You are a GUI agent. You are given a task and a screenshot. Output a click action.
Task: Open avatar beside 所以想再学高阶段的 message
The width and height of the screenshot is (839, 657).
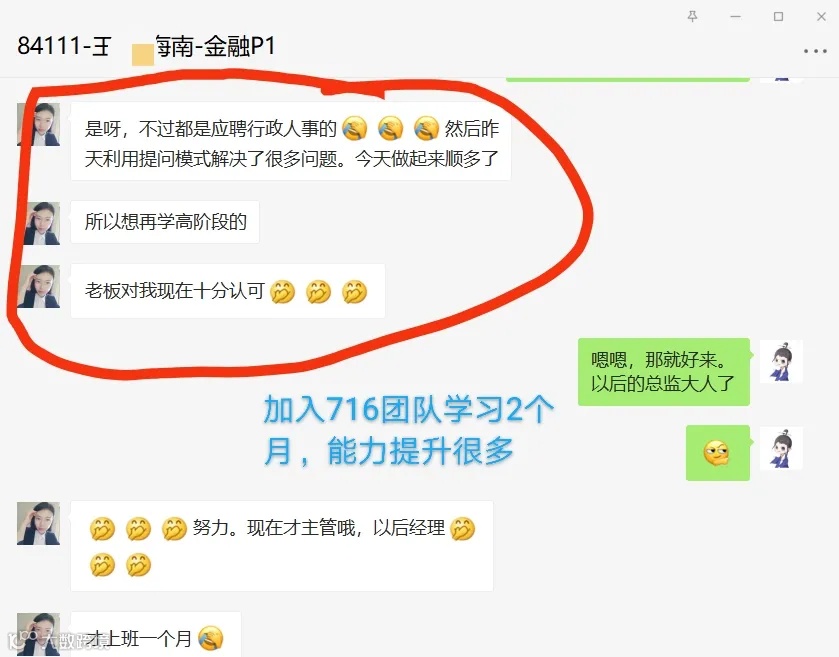[x=39, y=223]
